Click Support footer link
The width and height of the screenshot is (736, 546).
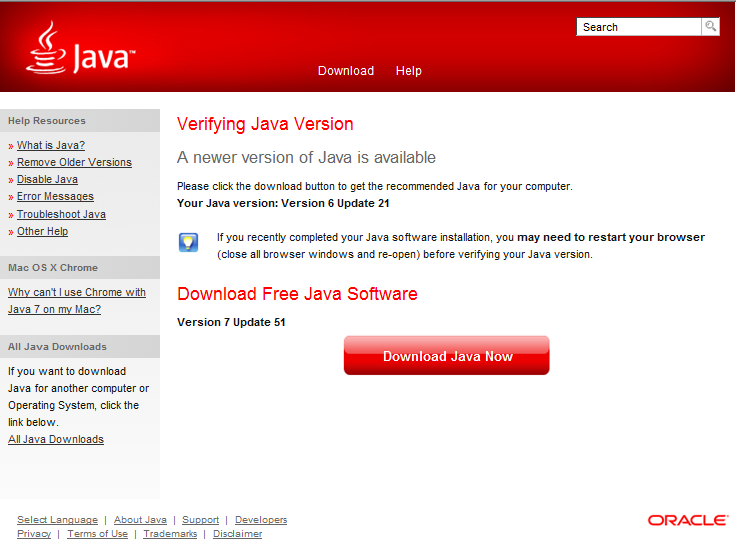click(200, 520)
